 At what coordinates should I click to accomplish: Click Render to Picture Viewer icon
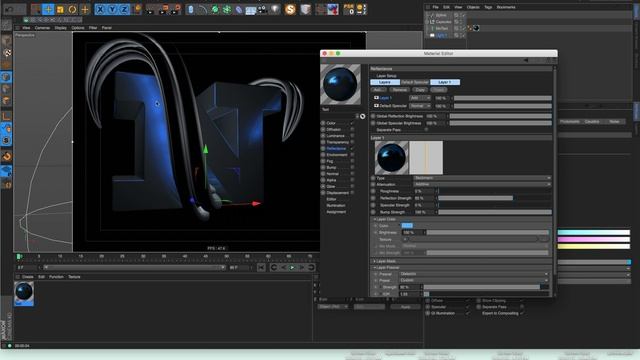pos(164,9)
